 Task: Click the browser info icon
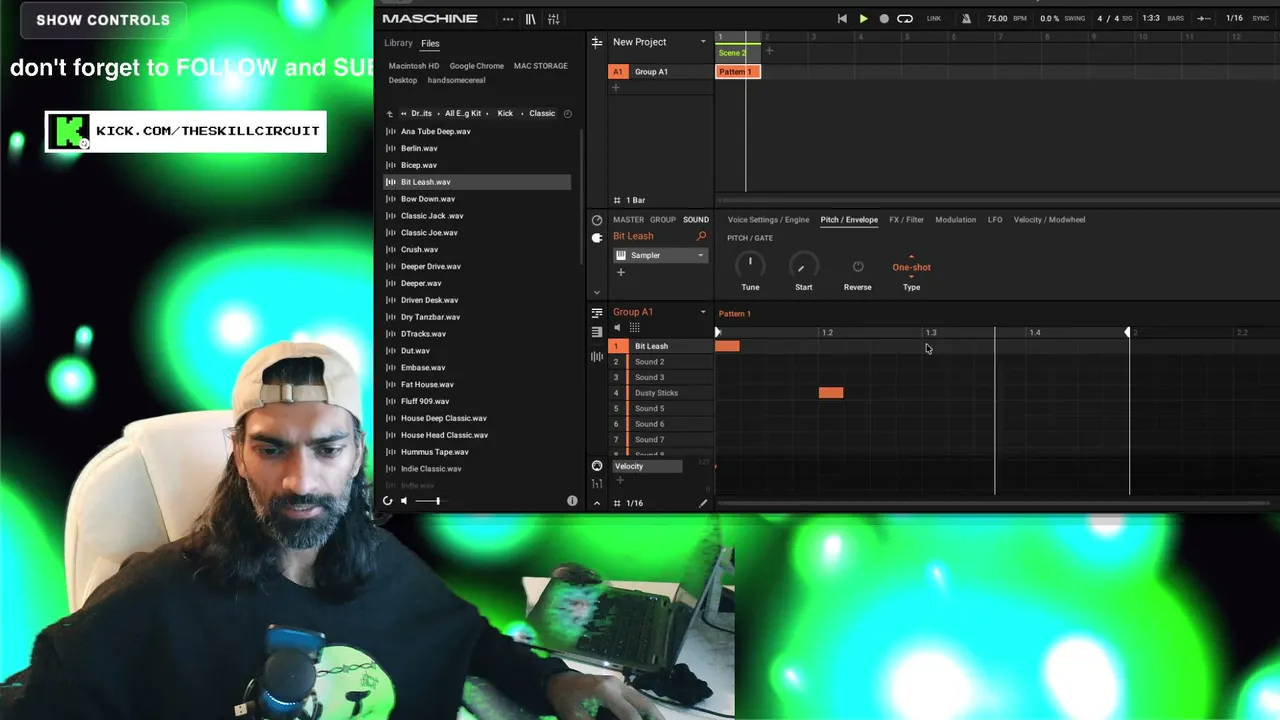(x=572, y=501)
